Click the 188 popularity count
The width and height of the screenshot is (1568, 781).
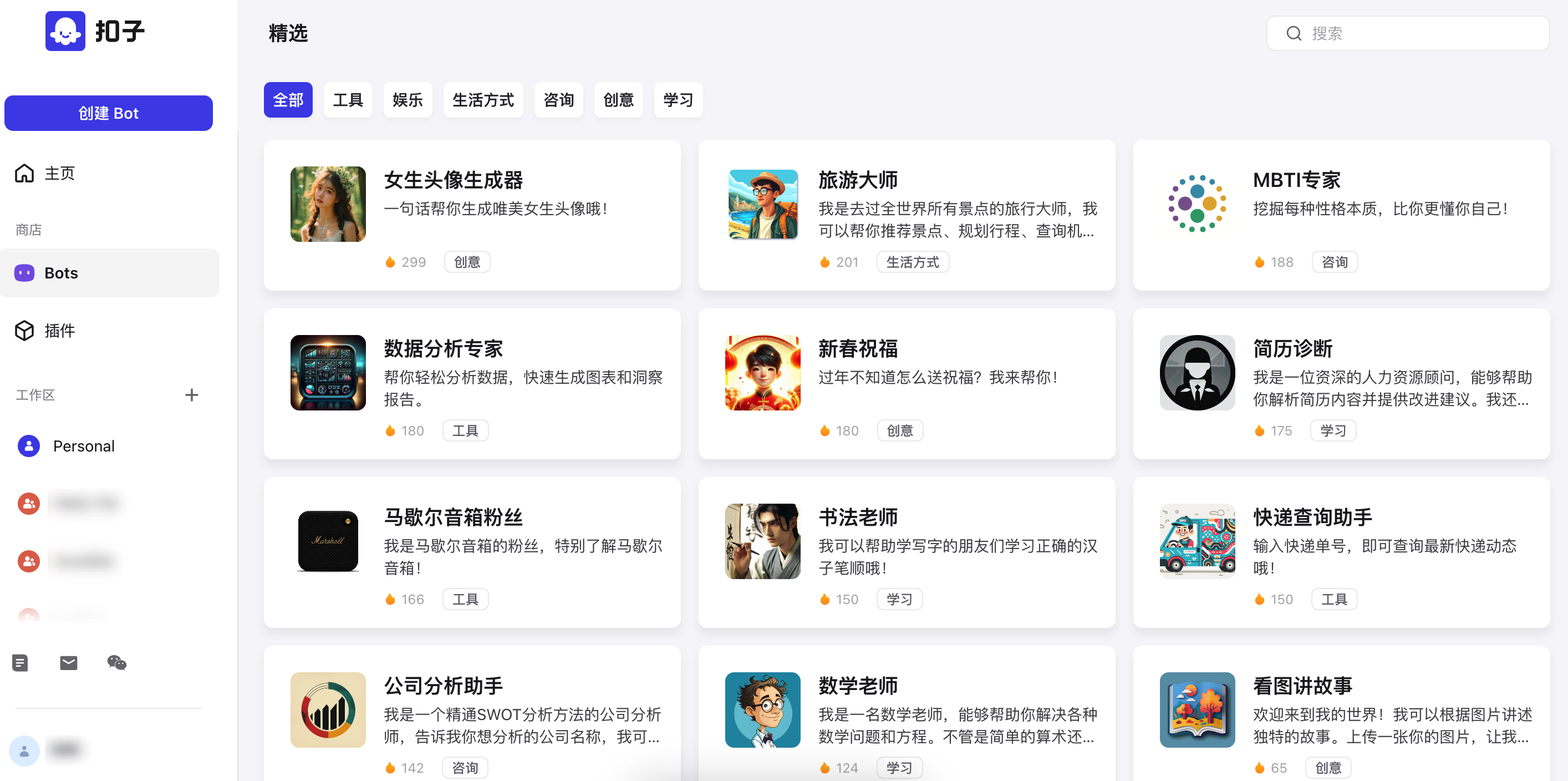pyautogui.click(x=1274, y=262)
